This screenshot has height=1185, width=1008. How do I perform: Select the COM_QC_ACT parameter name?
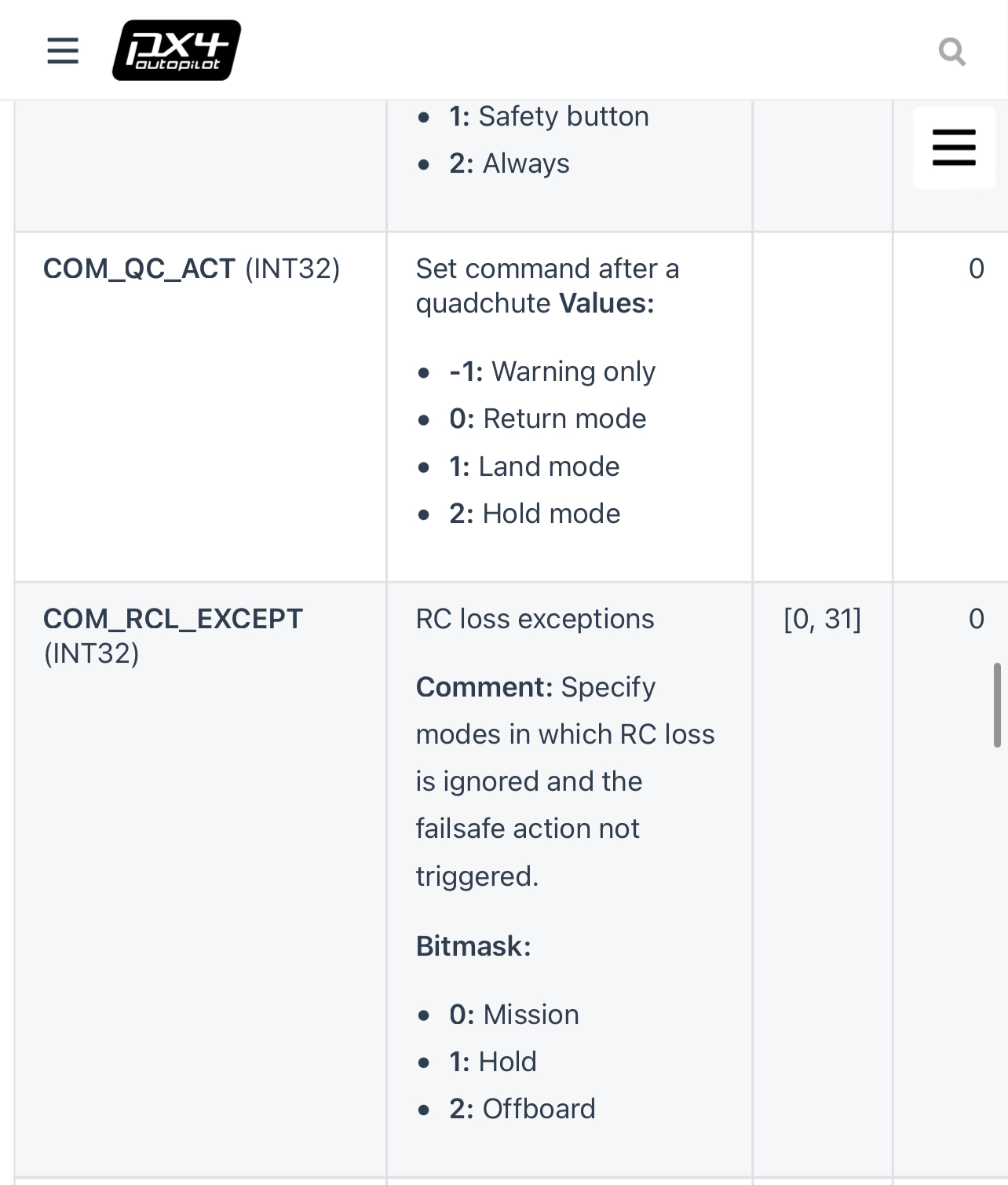click(137, 269)
